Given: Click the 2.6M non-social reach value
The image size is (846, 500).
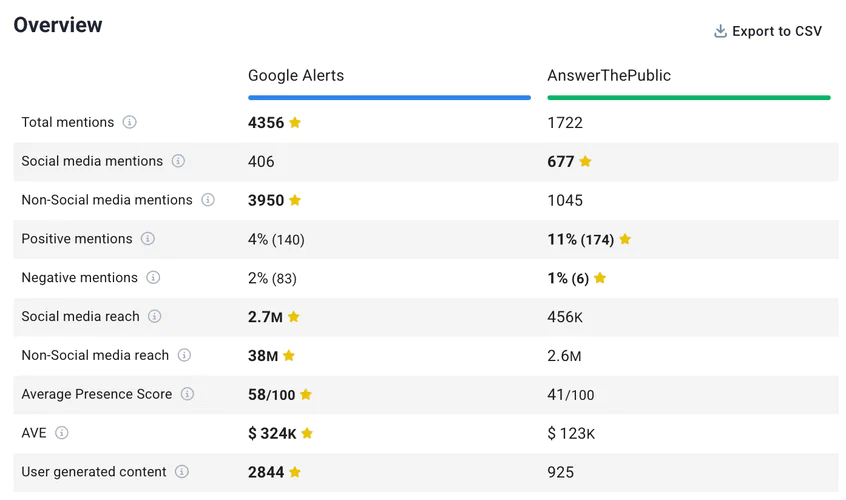Looking at the screenshot, I should (x=564, y=355).
